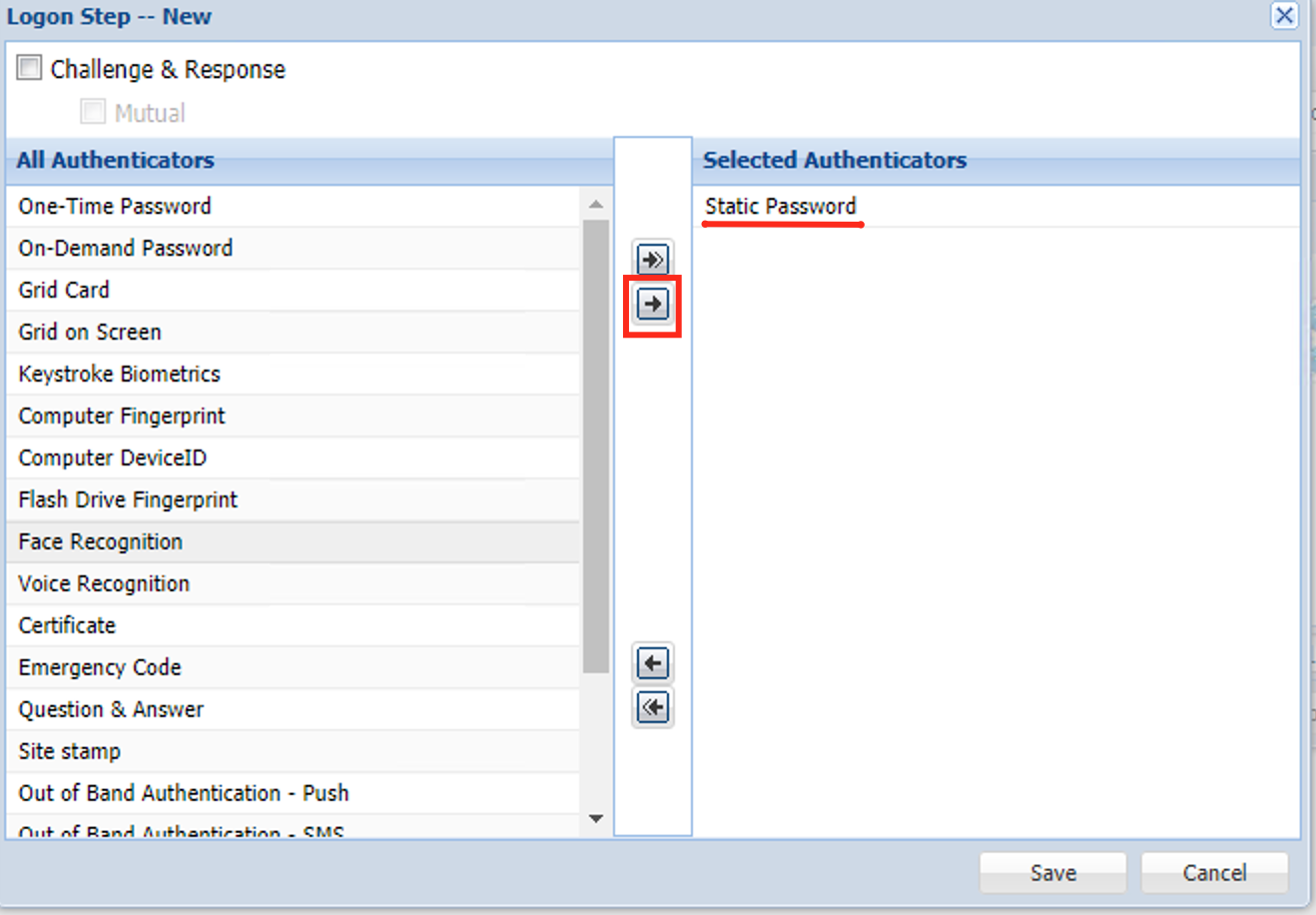Viewport: 1316px width, 915px height.
Task: Select Face Recognition in All Authenticators
Action: [101, 542]
